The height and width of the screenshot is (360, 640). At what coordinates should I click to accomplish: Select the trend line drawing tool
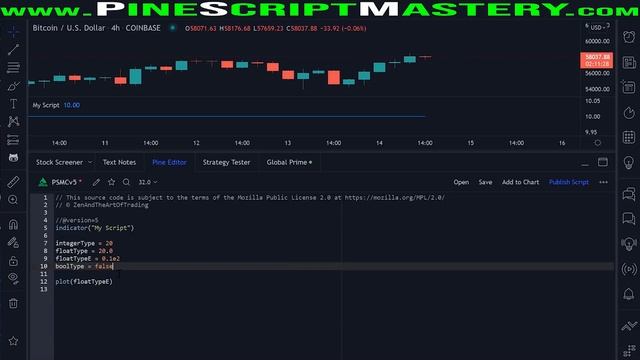[x=13, y=49]
